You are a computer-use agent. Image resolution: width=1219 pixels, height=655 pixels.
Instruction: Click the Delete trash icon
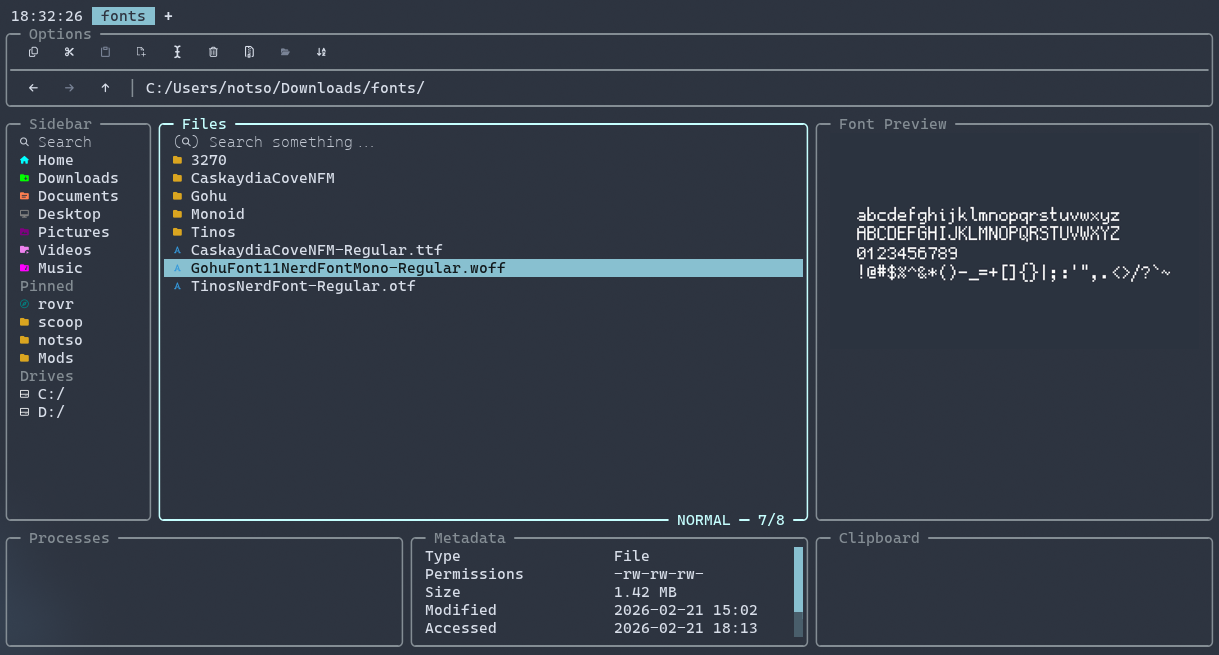click(213, 52)
